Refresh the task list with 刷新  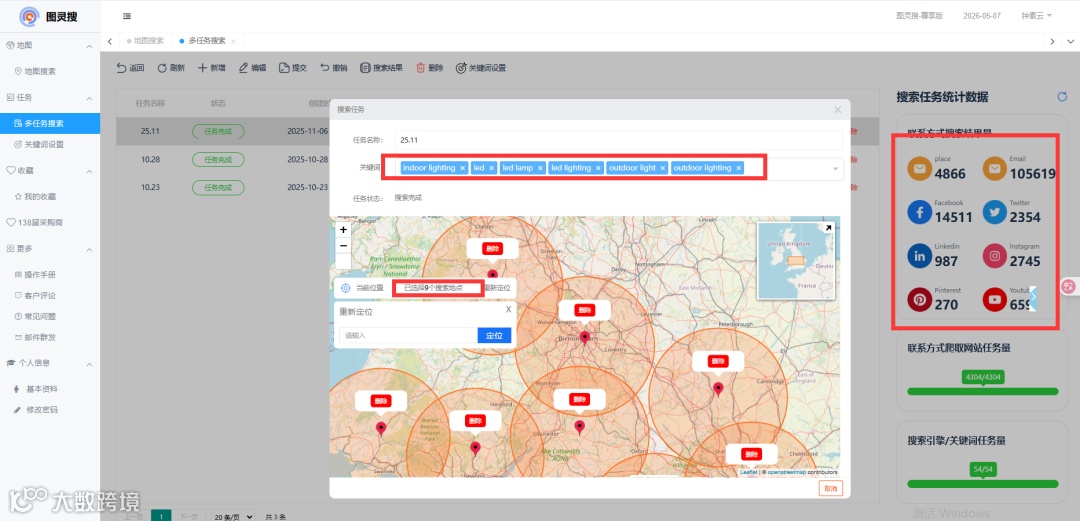pyautogui.click(x=171, y=68)
